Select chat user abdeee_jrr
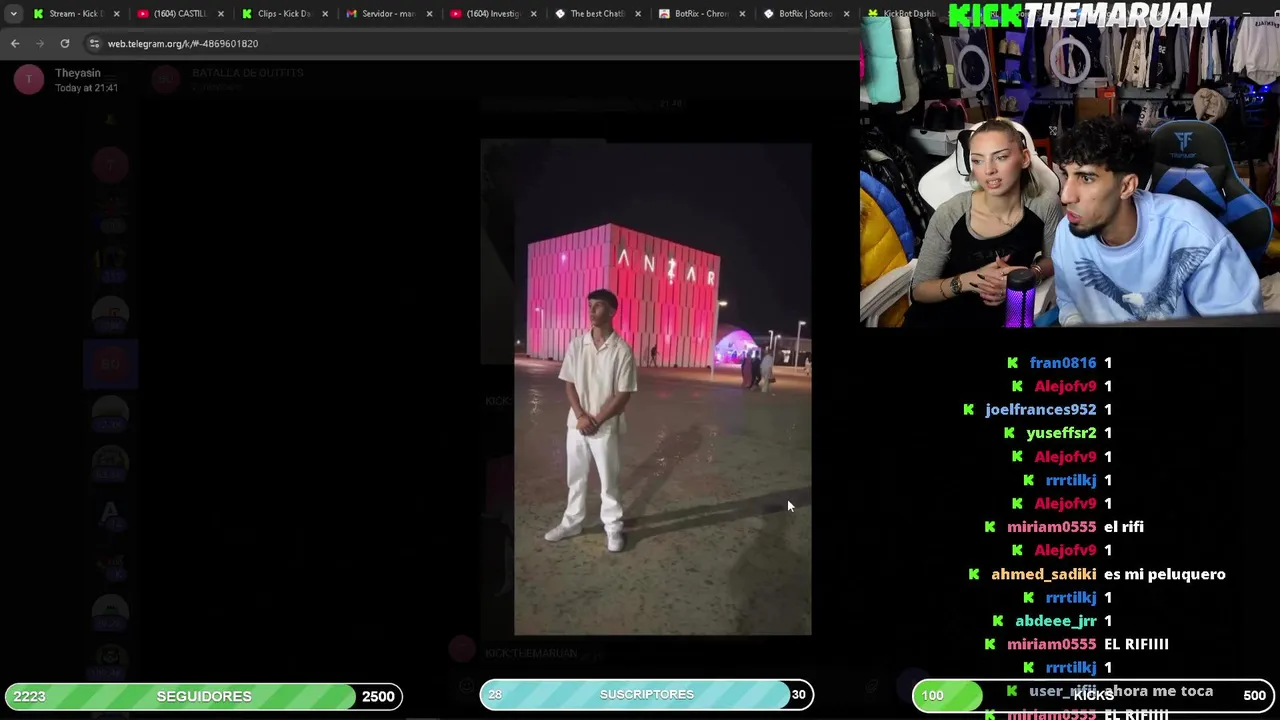 click(x=1056, y=621)
